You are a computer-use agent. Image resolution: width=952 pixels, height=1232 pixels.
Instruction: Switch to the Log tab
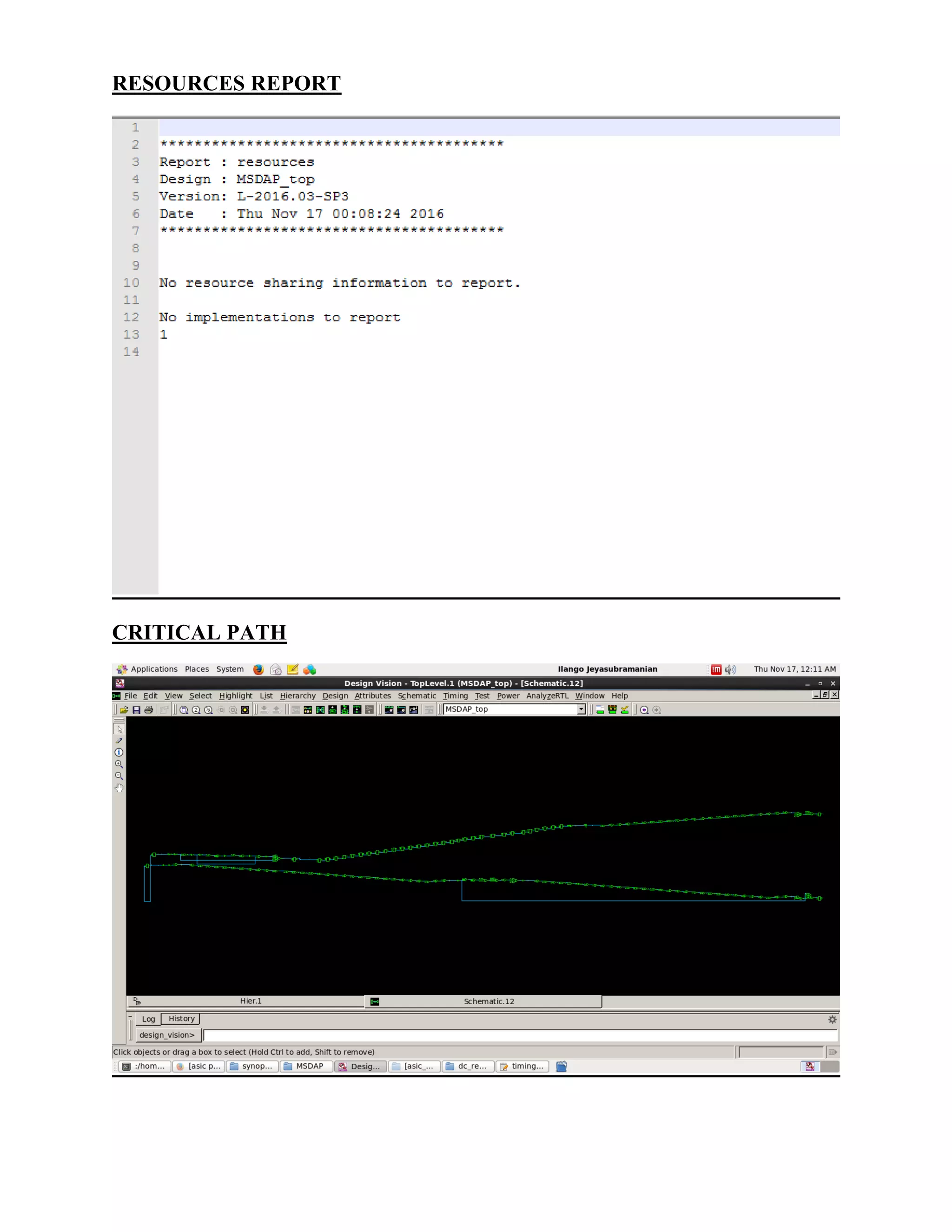click(148, 1020)
